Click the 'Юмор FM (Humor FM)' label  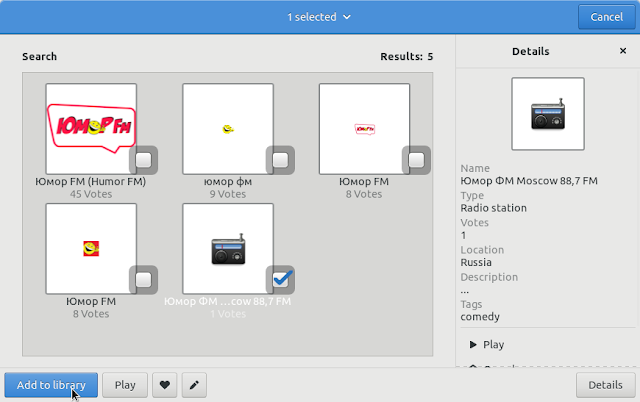pos(91,182)
